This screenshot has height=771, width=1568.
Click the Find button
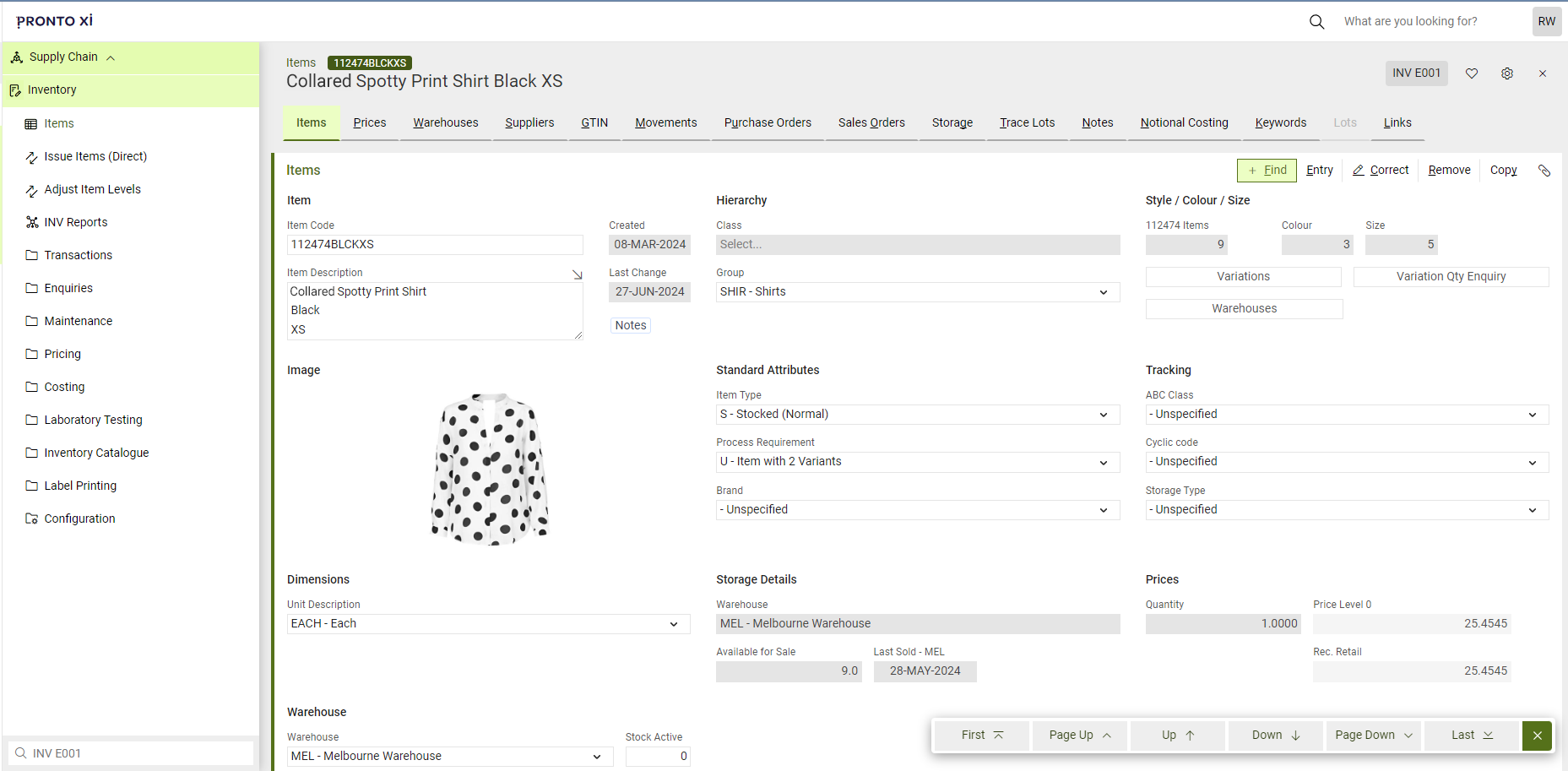(1267, 170)
